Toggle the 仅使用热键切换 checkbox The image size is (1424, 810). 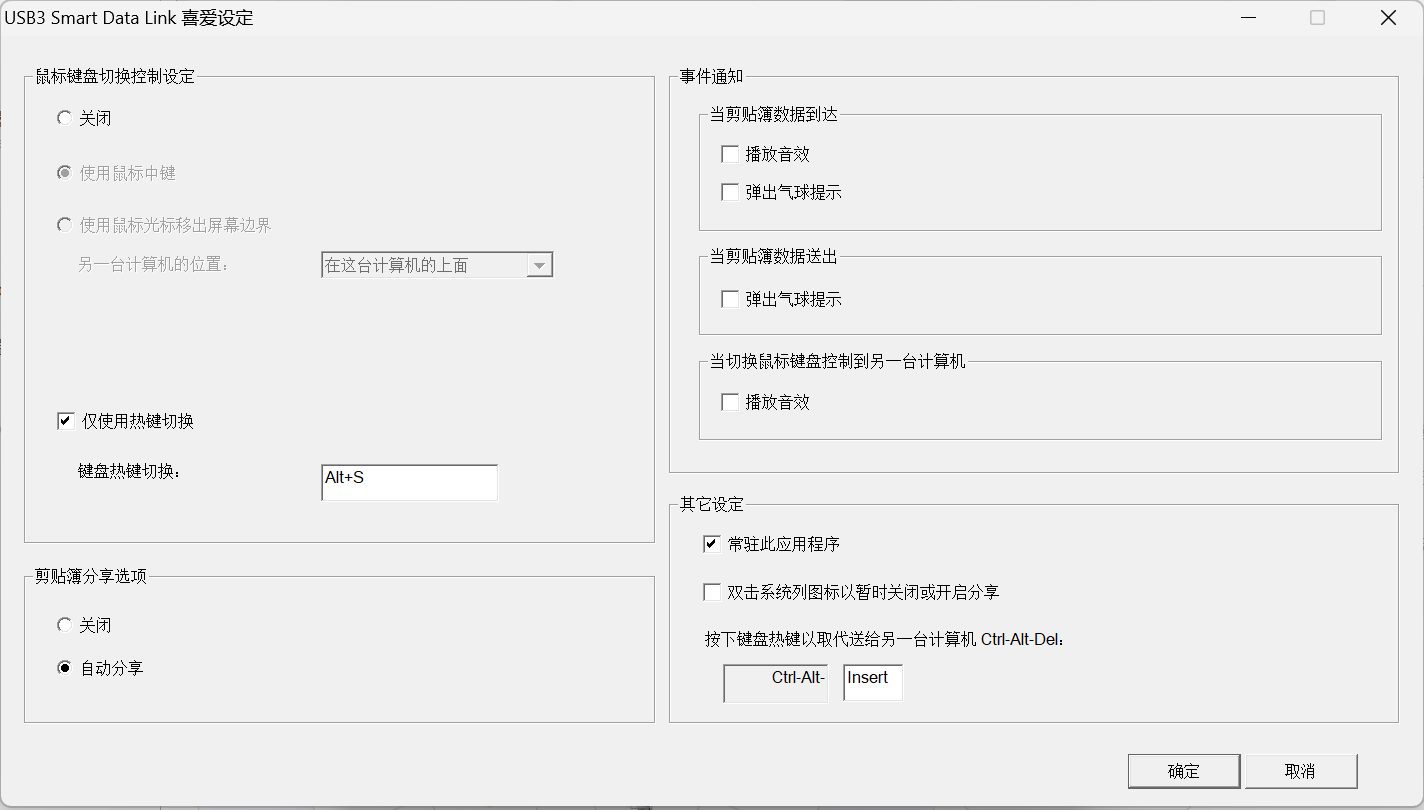(66, 421)
